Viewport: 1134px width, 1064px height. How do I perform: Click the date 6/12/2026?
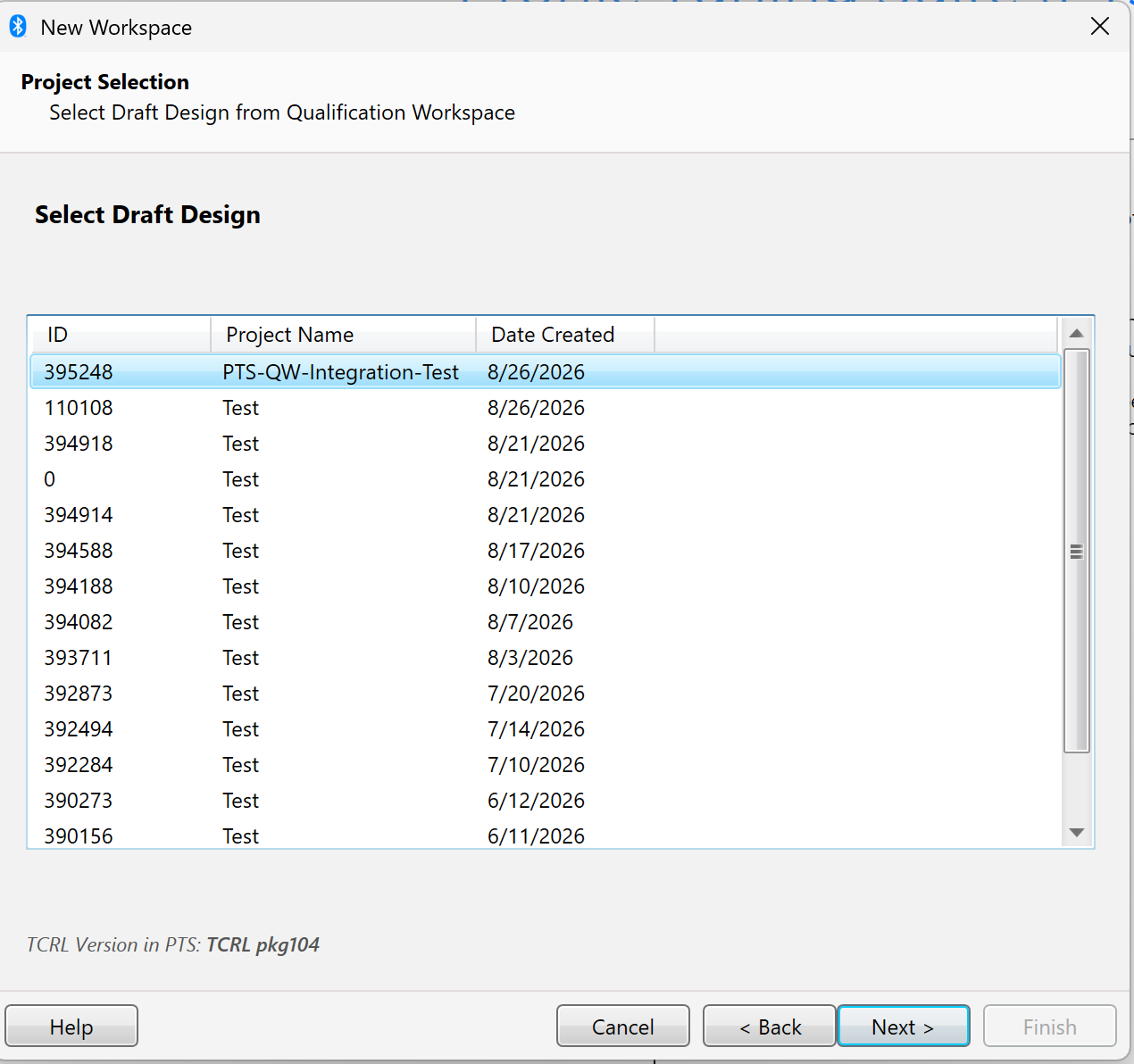536,801
